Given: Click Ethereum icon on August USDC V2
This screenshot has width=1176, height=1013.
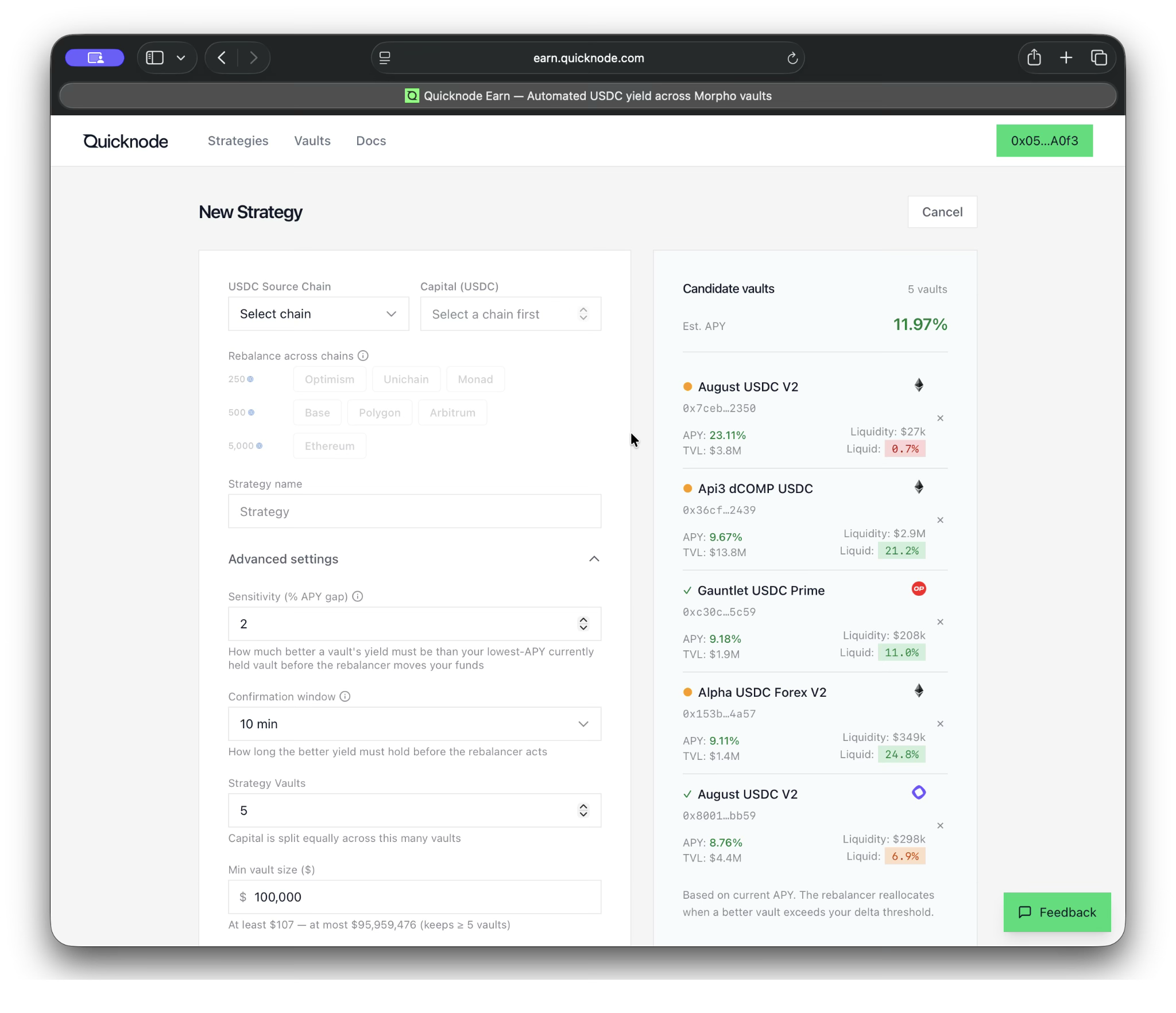Looking at the screenshot, I should (919, 385).
